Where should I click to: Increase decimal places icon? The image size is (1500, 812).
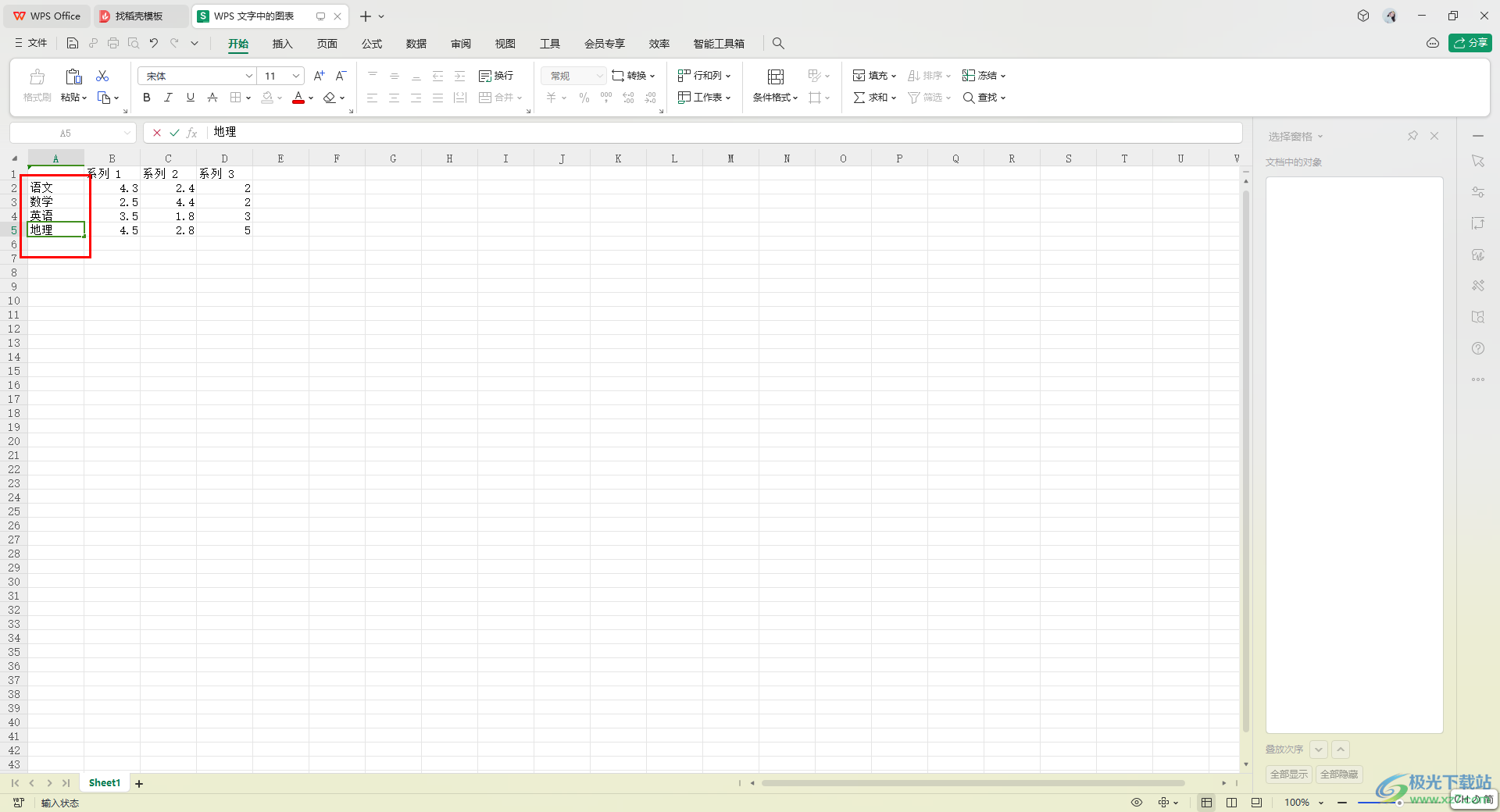click(x=628, y=98)
